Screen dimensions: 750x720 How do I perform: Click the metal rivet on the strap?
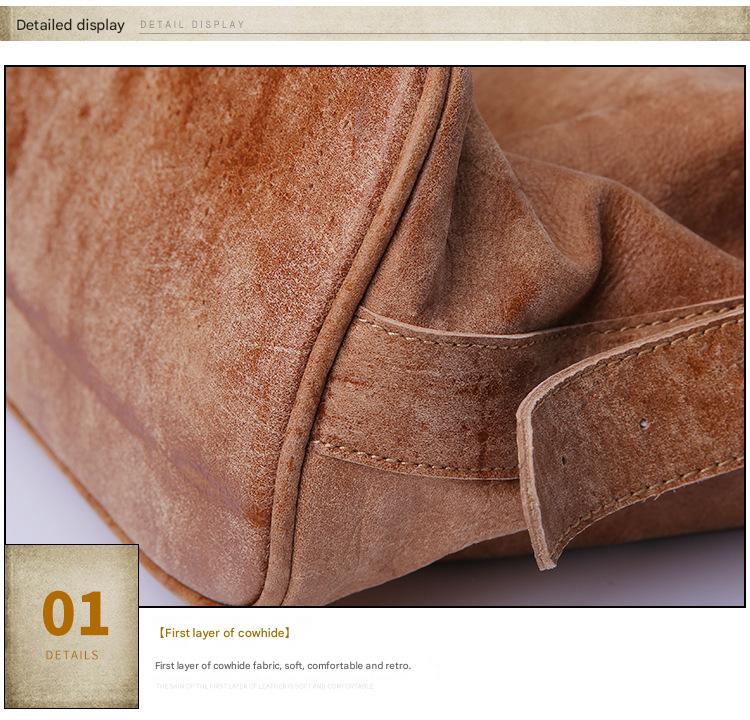[x=643, y=424]
